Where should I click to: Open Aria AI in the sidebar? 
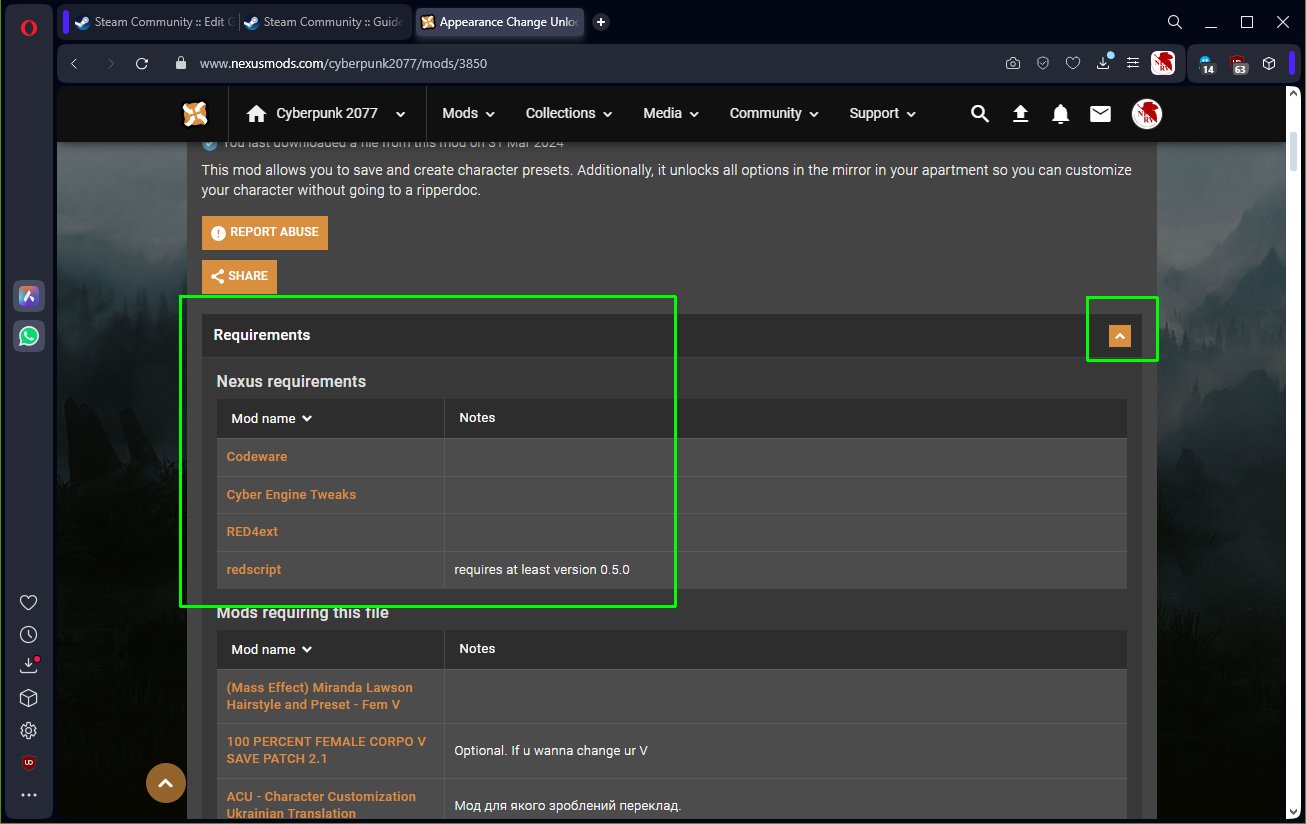tap(29, 296)
